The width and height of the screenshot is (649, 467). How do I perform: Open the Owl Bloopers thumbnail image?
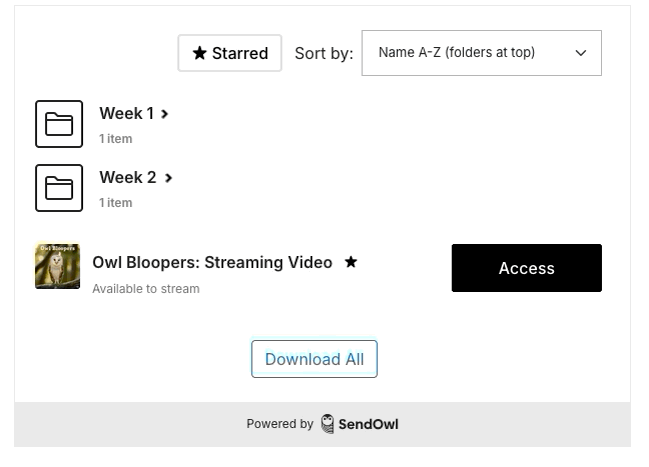tap(57, 266)
